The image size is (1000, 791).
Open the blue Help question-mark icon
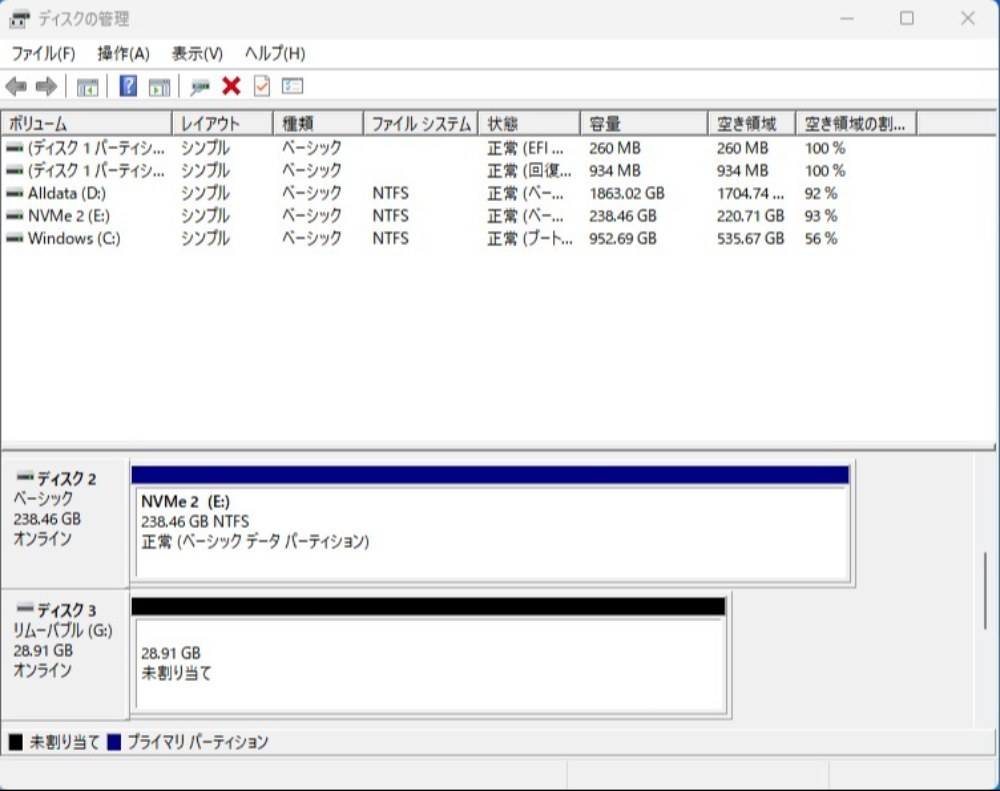tap(128, 86)
